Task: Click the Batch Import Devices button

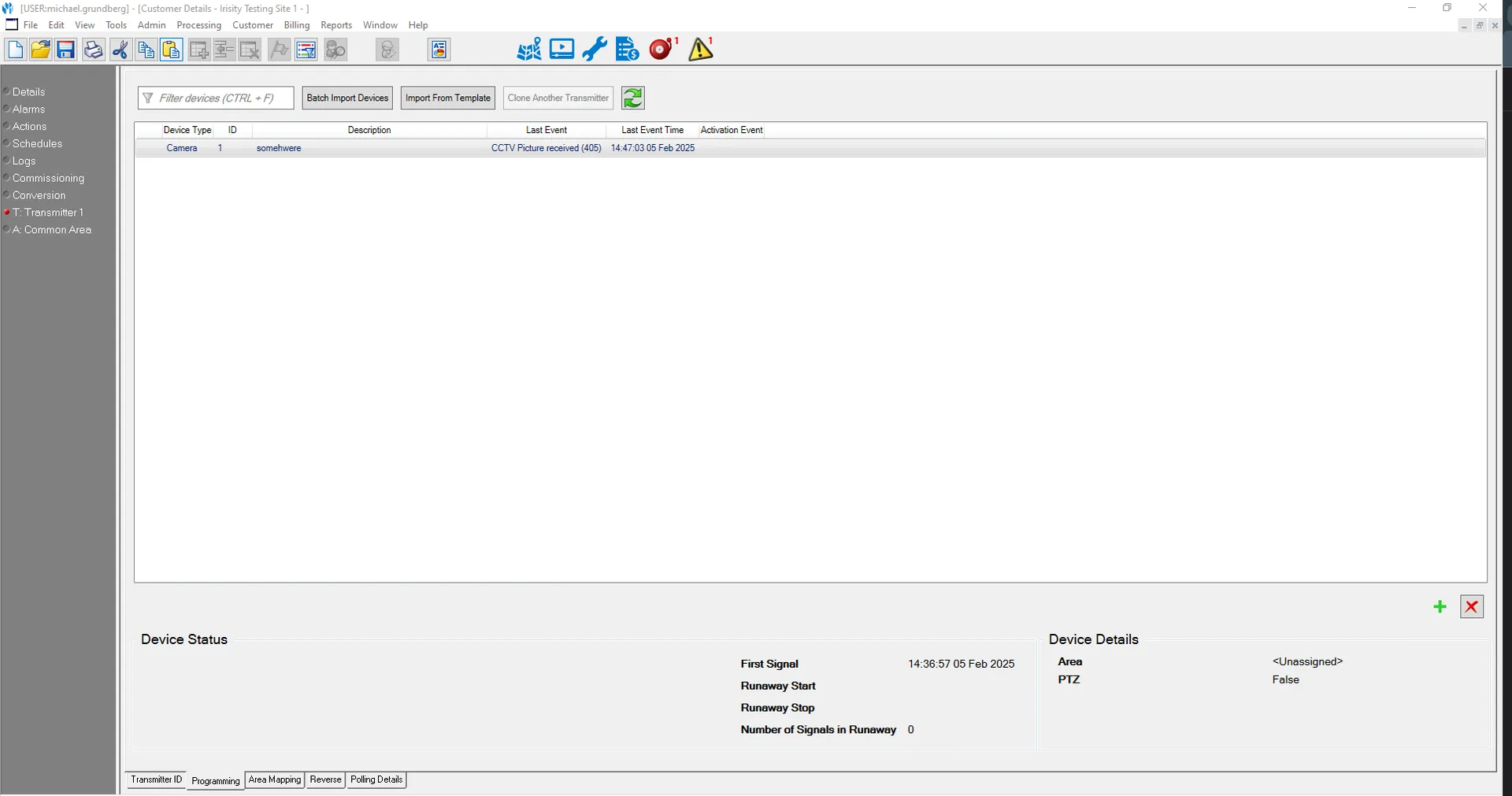Action: [x=347, y=98]
